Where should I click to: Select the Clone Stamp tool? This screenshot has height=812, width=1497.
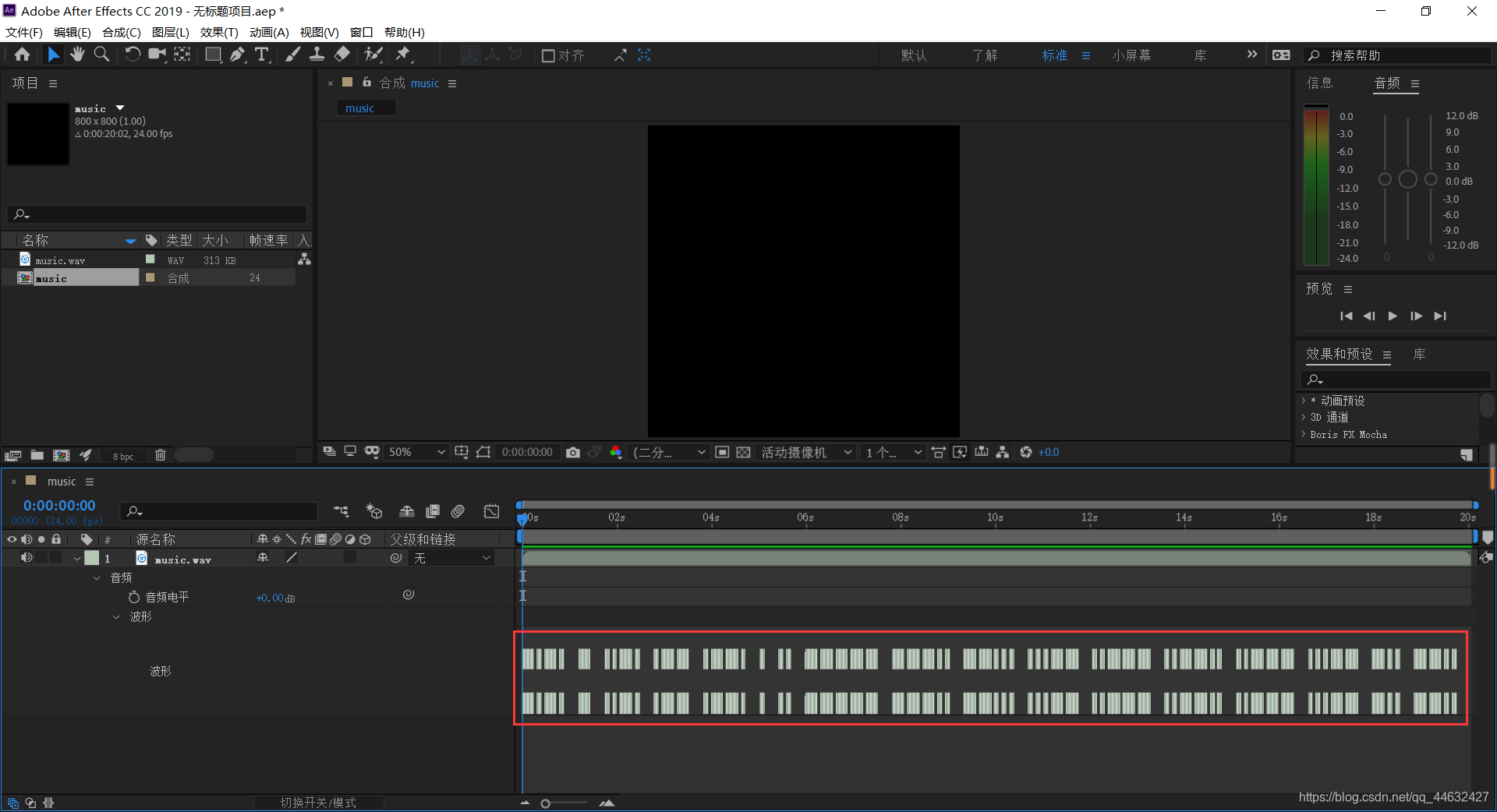pos(317,55)
